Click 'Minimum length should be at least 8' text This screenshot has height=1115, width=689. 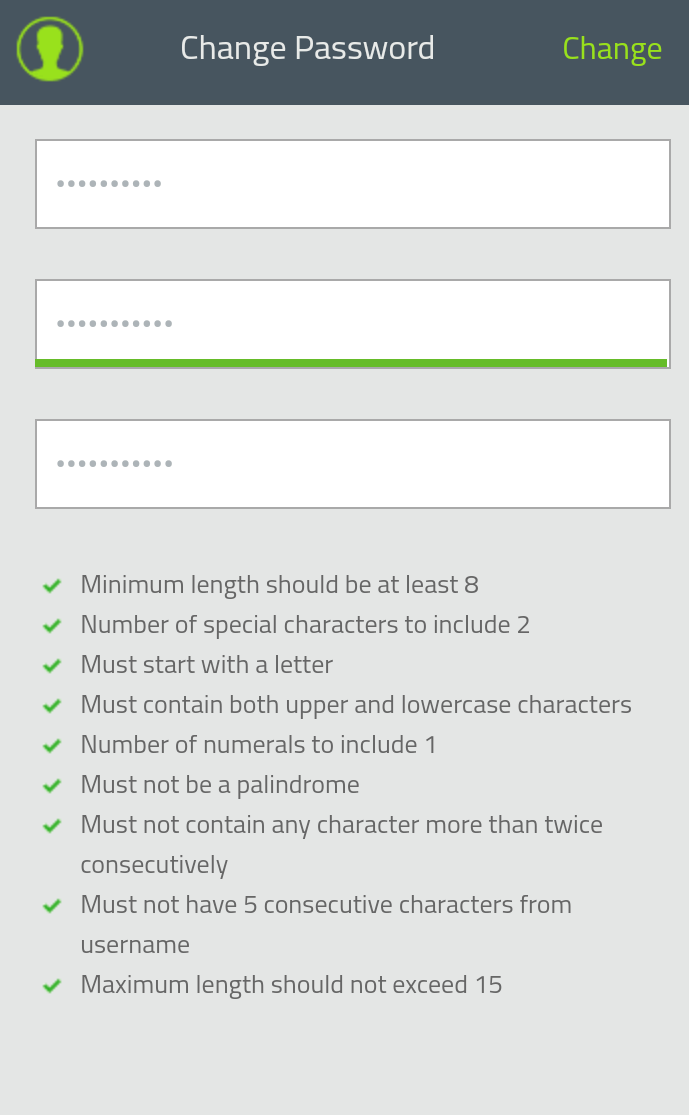click(279, 585)
